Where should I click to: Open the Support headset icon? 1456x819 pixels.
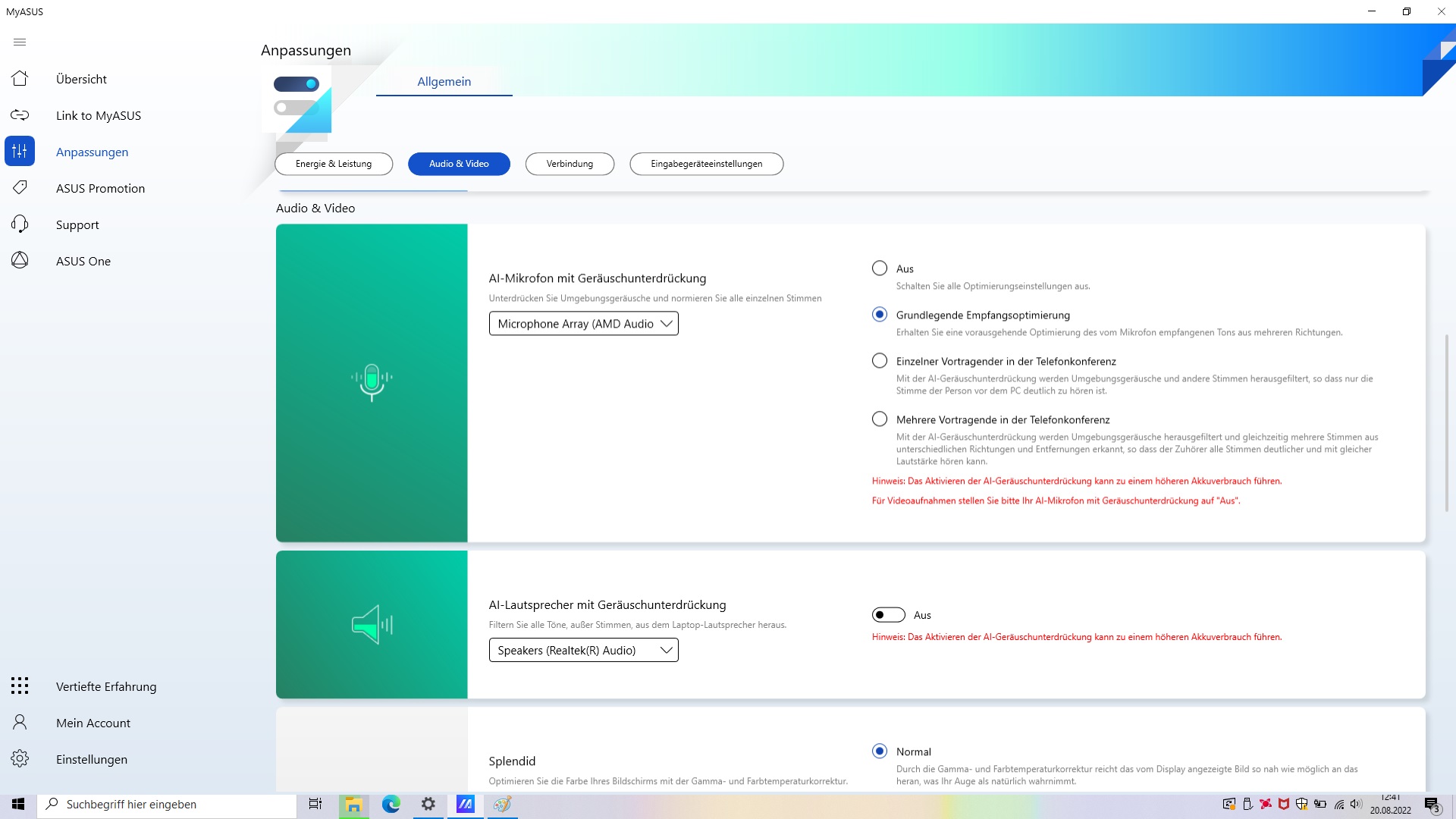pyautogui.click(x=20, y=224)
